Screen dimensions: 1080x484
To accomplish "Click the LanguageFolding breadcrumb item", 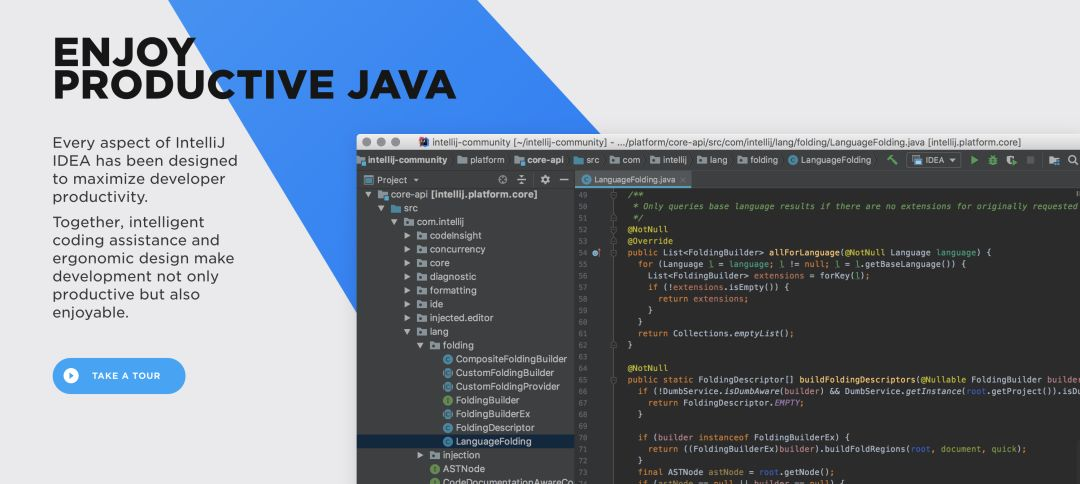I will [829, 160].
